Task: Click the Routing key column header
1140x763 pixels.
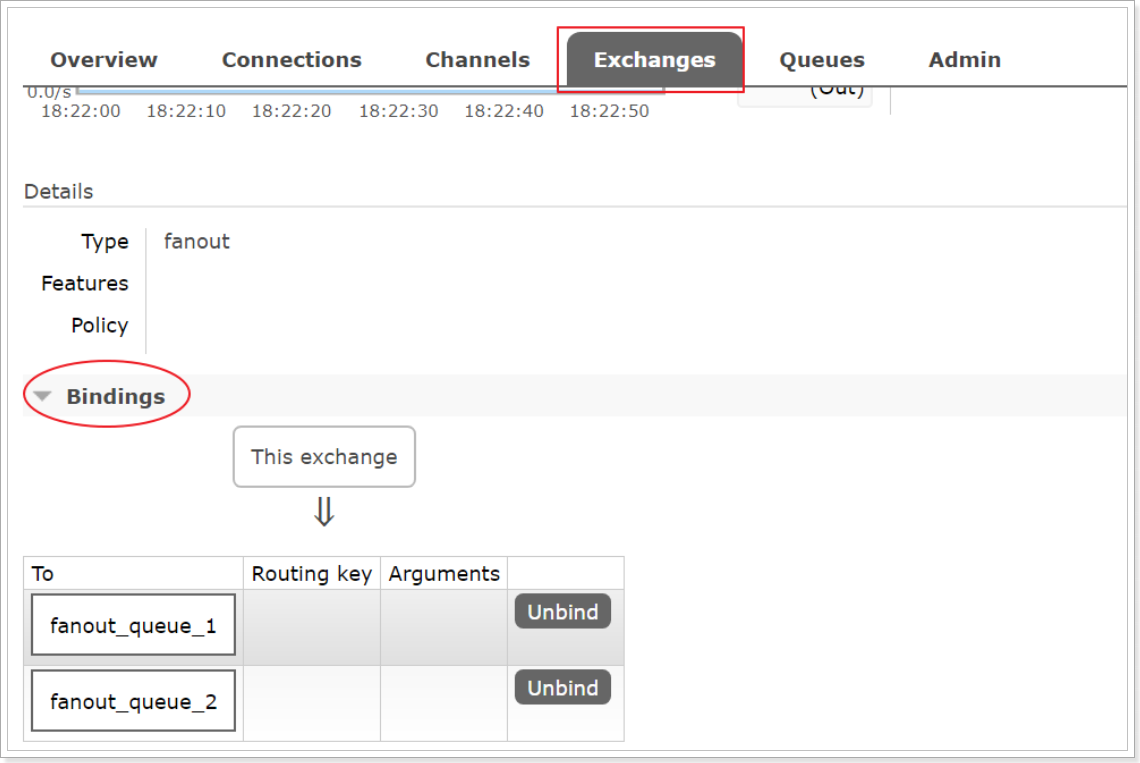Action: (311, 574)
